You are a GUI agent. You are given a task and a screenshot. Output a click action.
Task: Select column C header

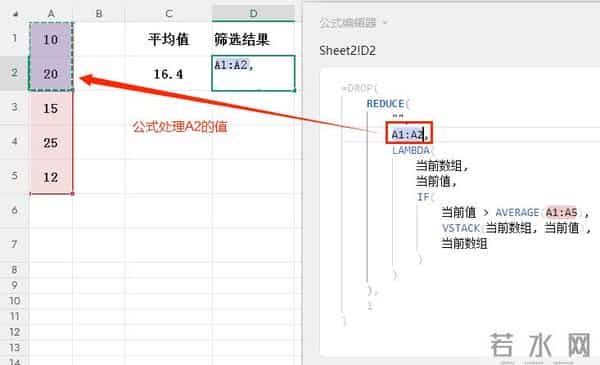[169, 14]
